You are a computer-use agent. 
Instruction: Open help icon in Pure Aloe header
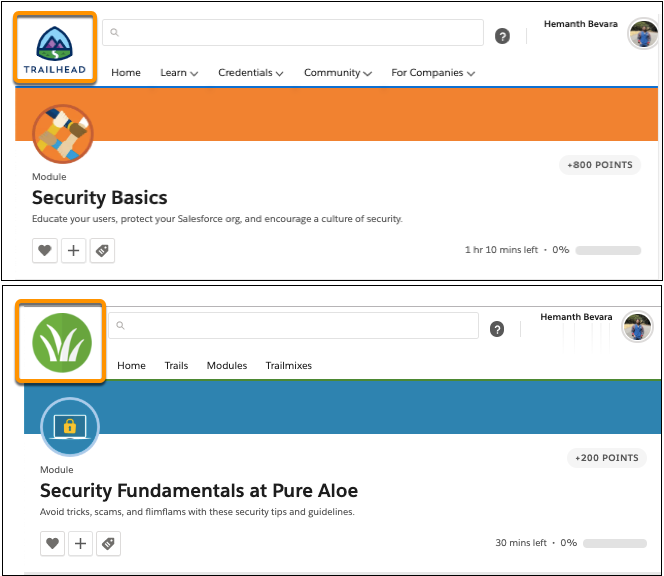click(497, 329)
